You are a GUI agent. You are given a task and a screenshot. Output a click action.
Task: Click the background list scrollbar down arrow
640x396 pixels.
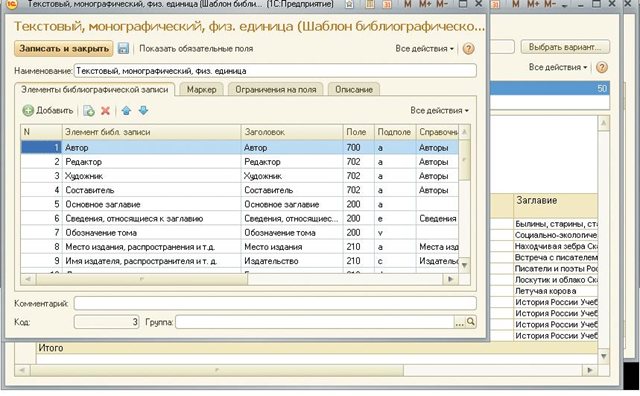click(x=604, y=356)
